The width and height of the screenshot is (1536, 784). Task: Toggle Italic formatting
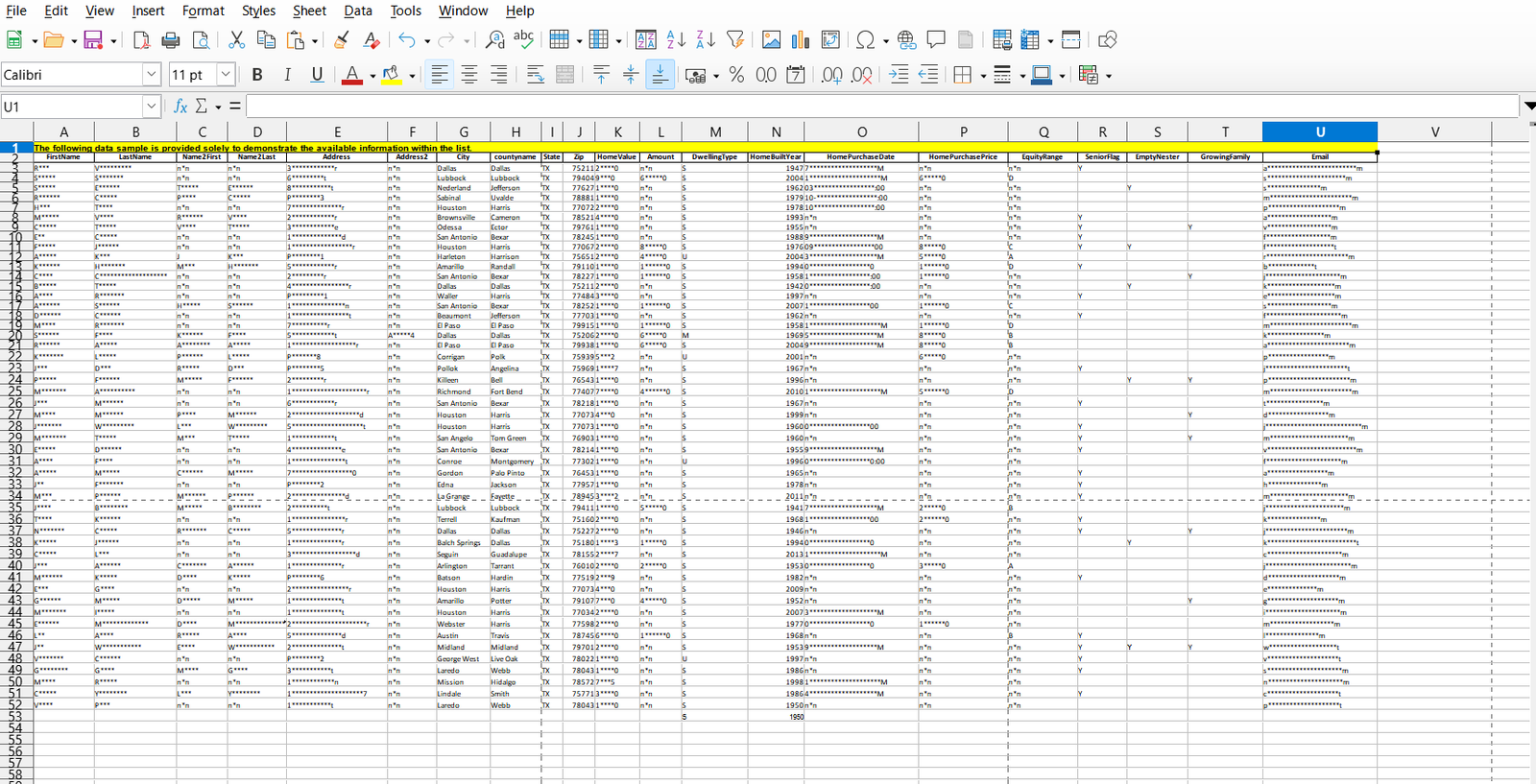point(287,75)
